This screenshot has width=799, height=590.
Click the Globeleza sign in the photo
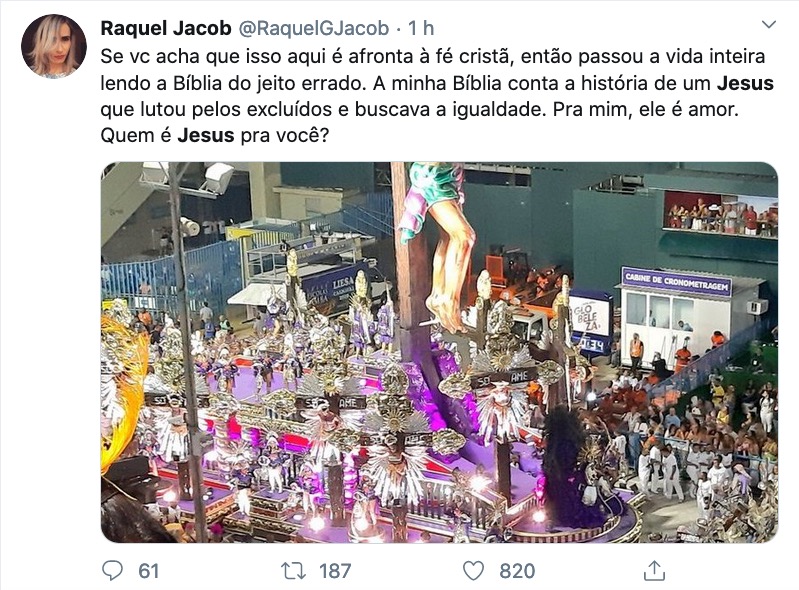tap(589, 316)
